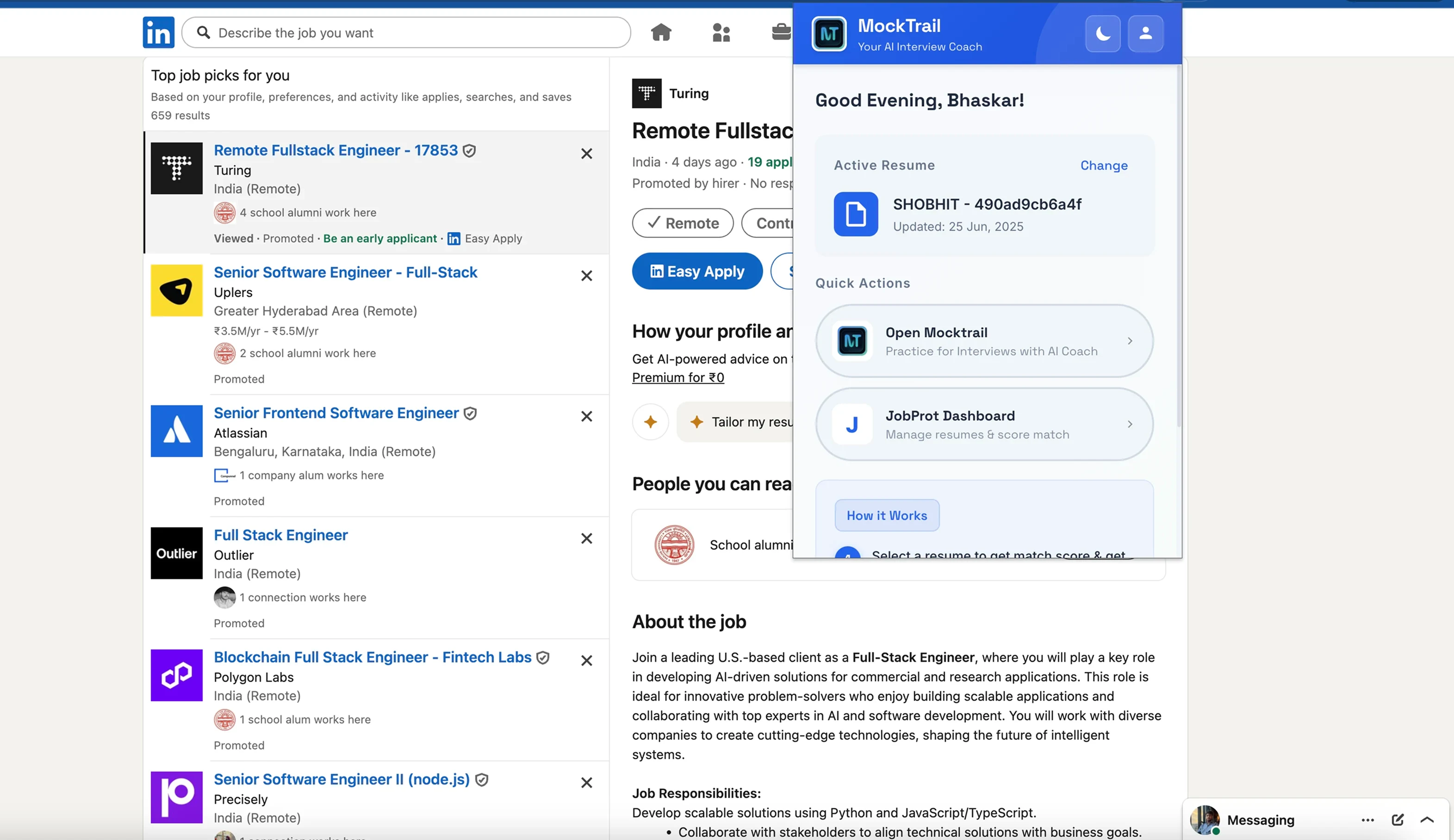Screen dimensions: 1454x840
Task: Expand the Messaging panel chevron
Action: (1428, 820)
